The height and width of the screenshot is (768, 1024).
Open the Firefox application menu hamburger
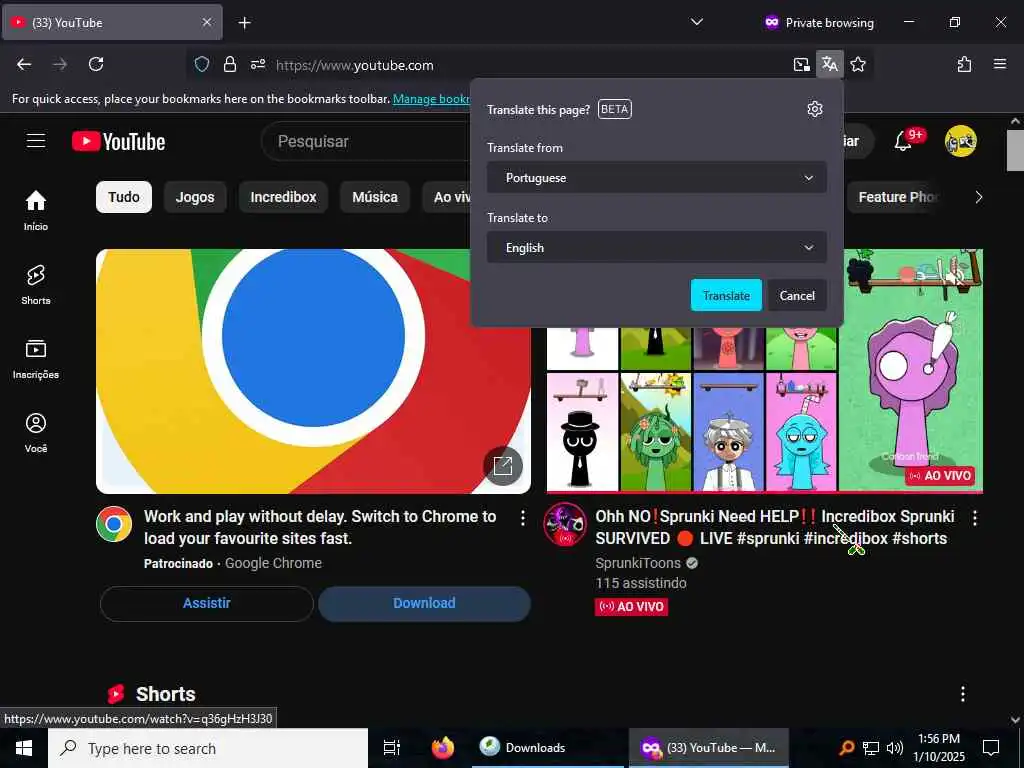(x=999, y=64)
